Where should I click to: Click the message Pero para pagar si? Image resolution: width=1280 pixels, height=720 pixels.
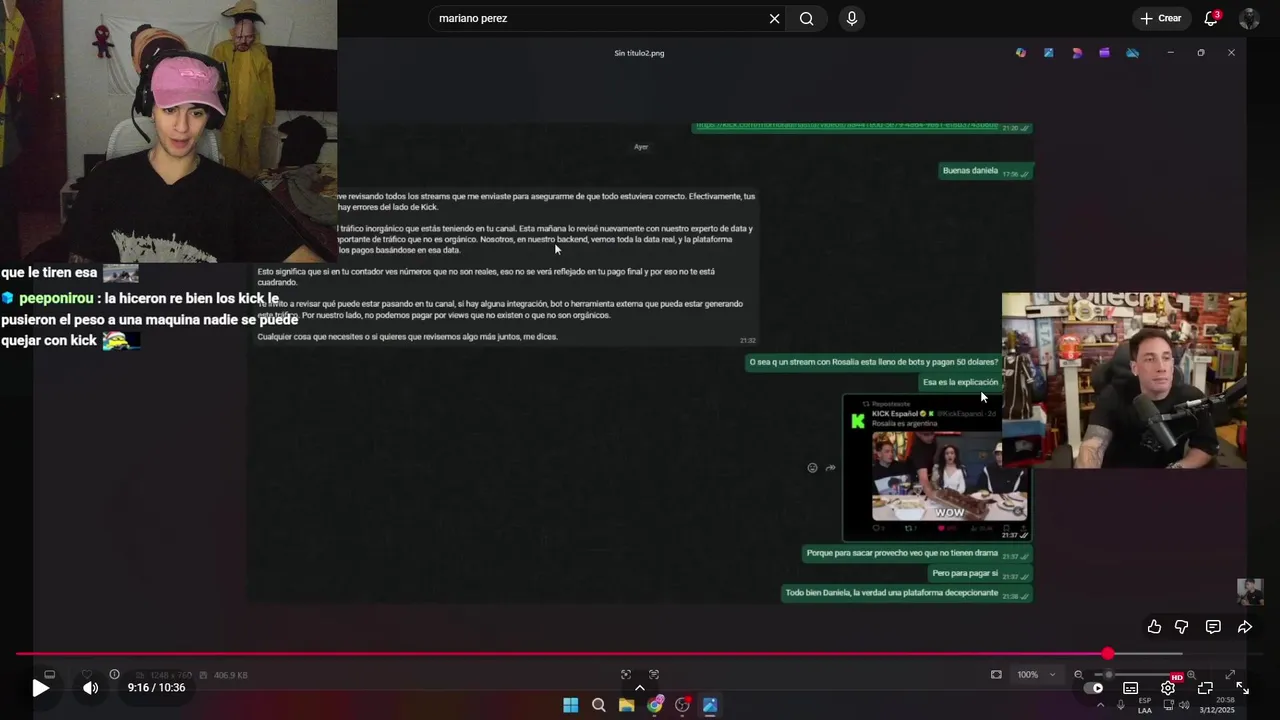point(979,574)
